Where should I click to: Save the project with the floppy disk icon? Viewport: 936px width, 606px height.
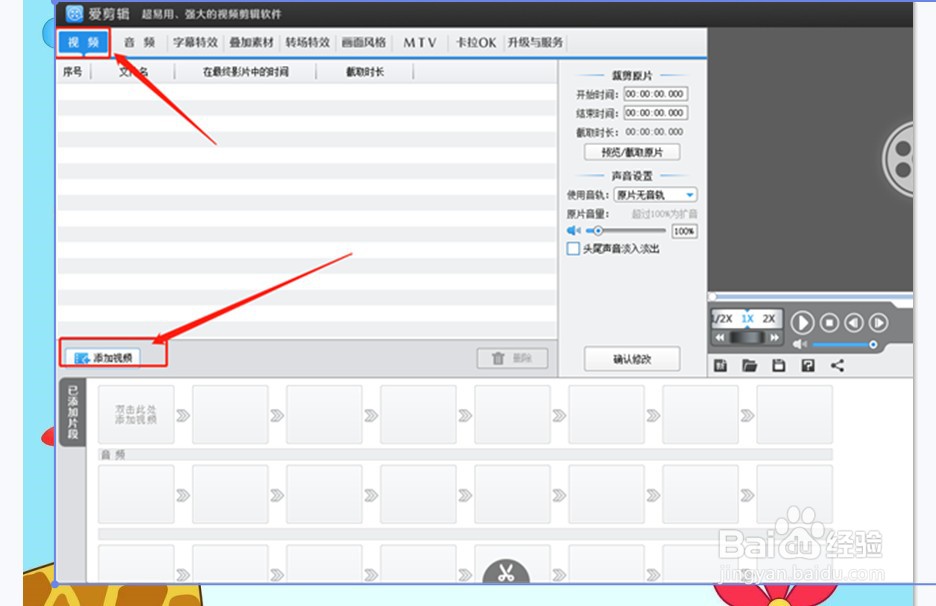pos(778,365)
